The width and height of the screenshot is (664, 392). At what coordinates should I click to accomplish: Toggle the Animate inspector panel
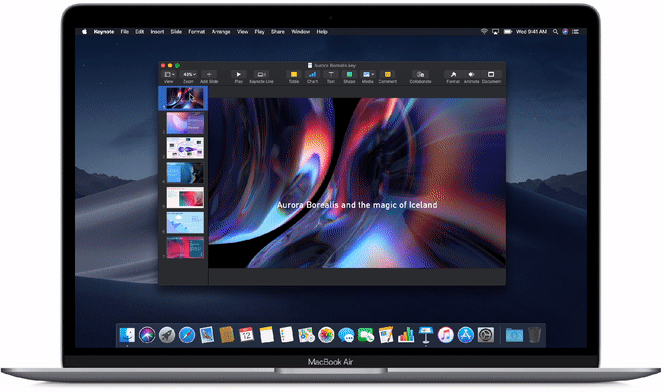click(x=471, y=75)
